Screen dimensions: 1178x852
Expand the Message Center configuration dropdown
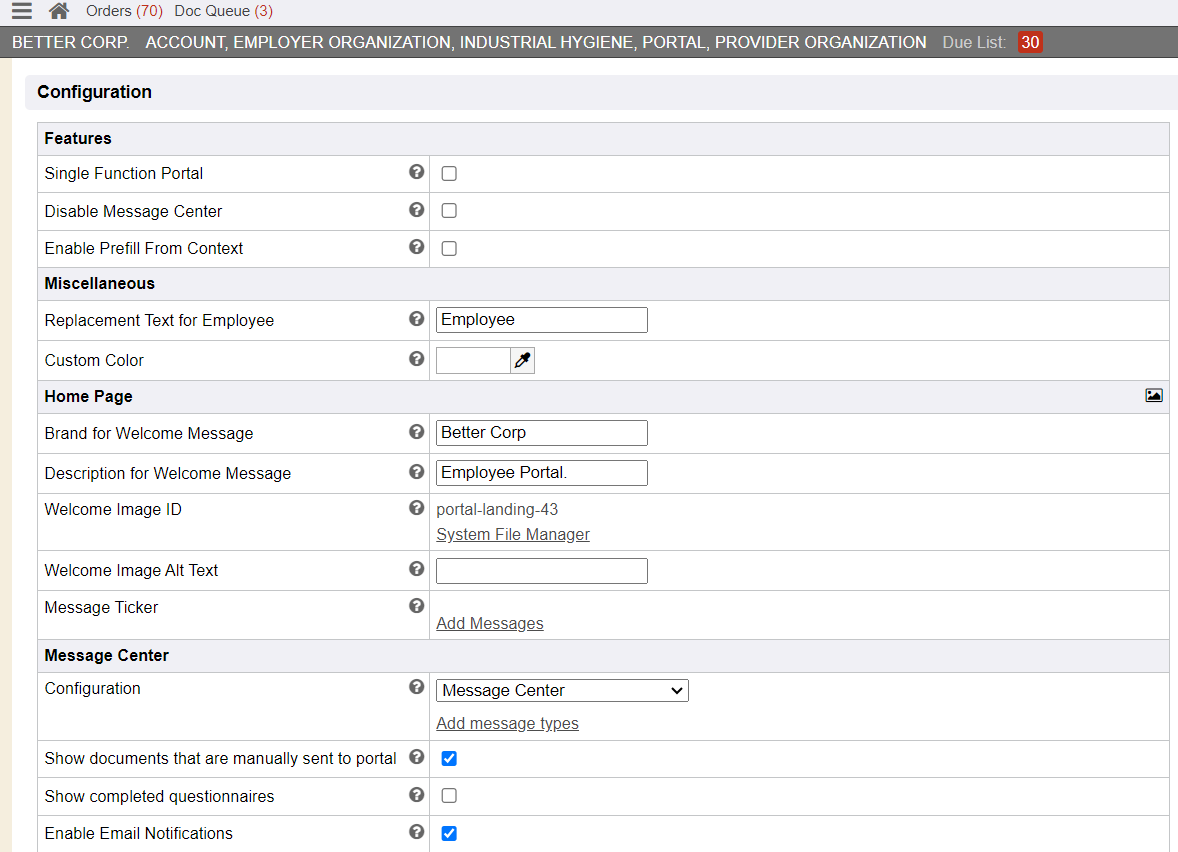click(562, 690)
